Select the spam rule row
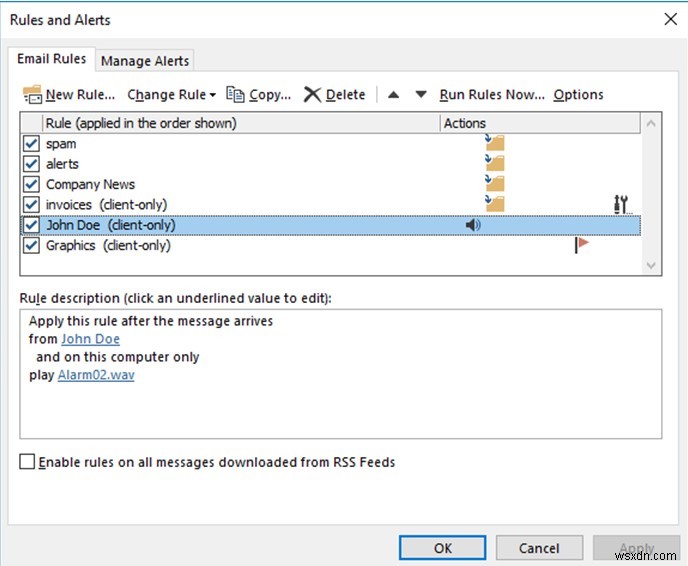This screenshot has height=566, width=688. point(331,143)
